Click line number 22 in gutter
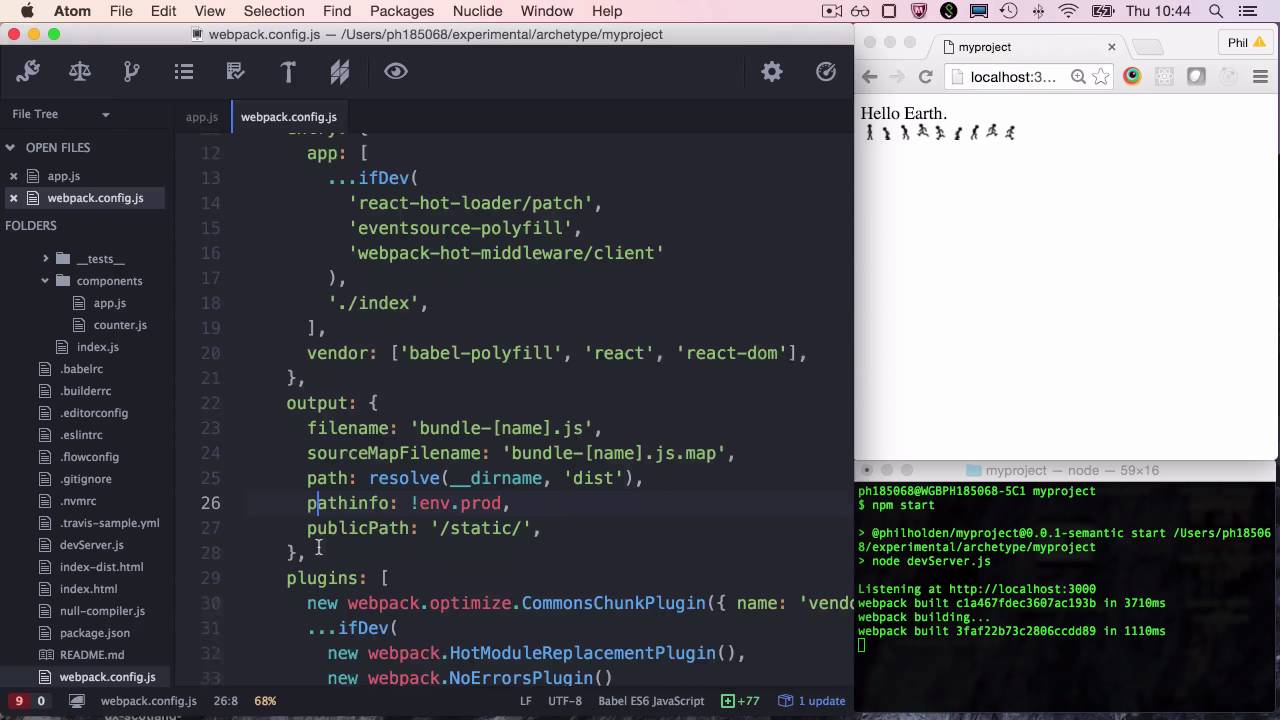Image resolution: width=1280 pixels, height=720 pixels. 210,403
